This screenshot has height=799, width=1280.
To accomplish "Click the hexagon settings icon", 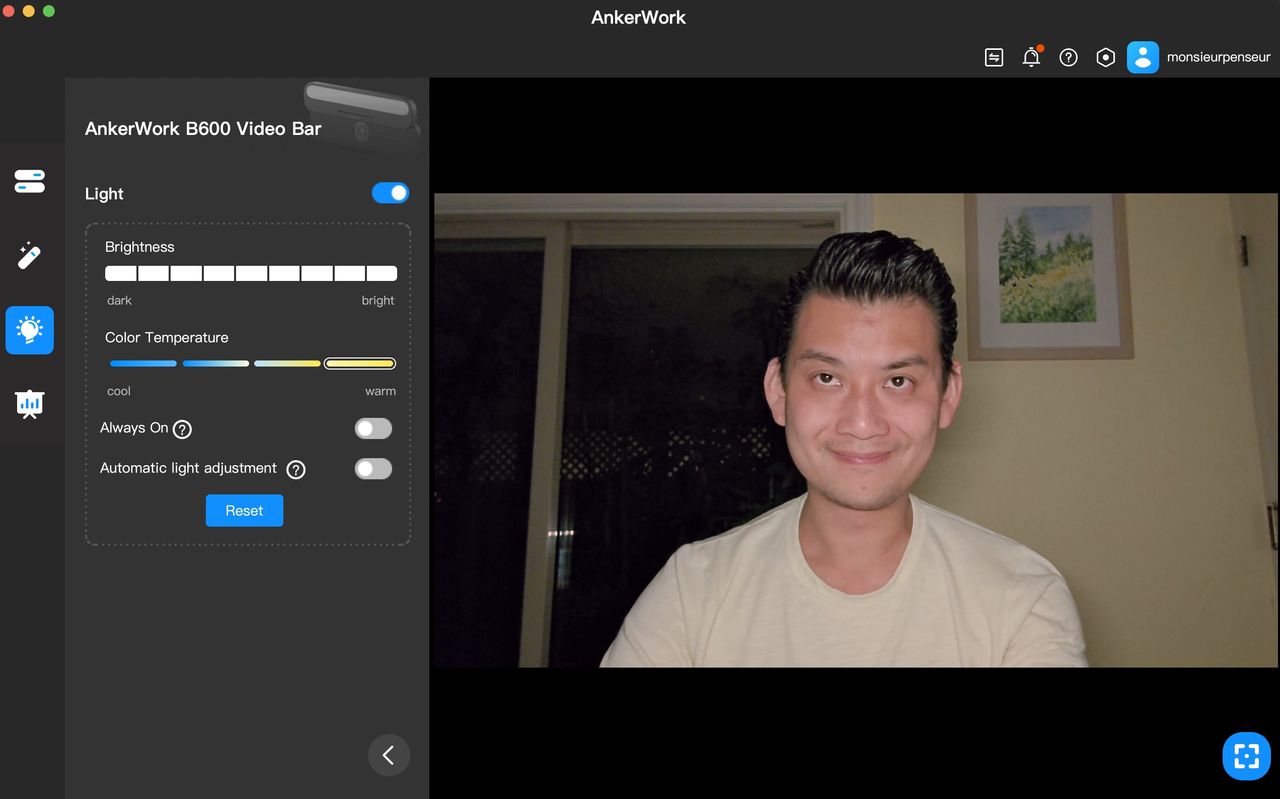I will point(1105,58).
